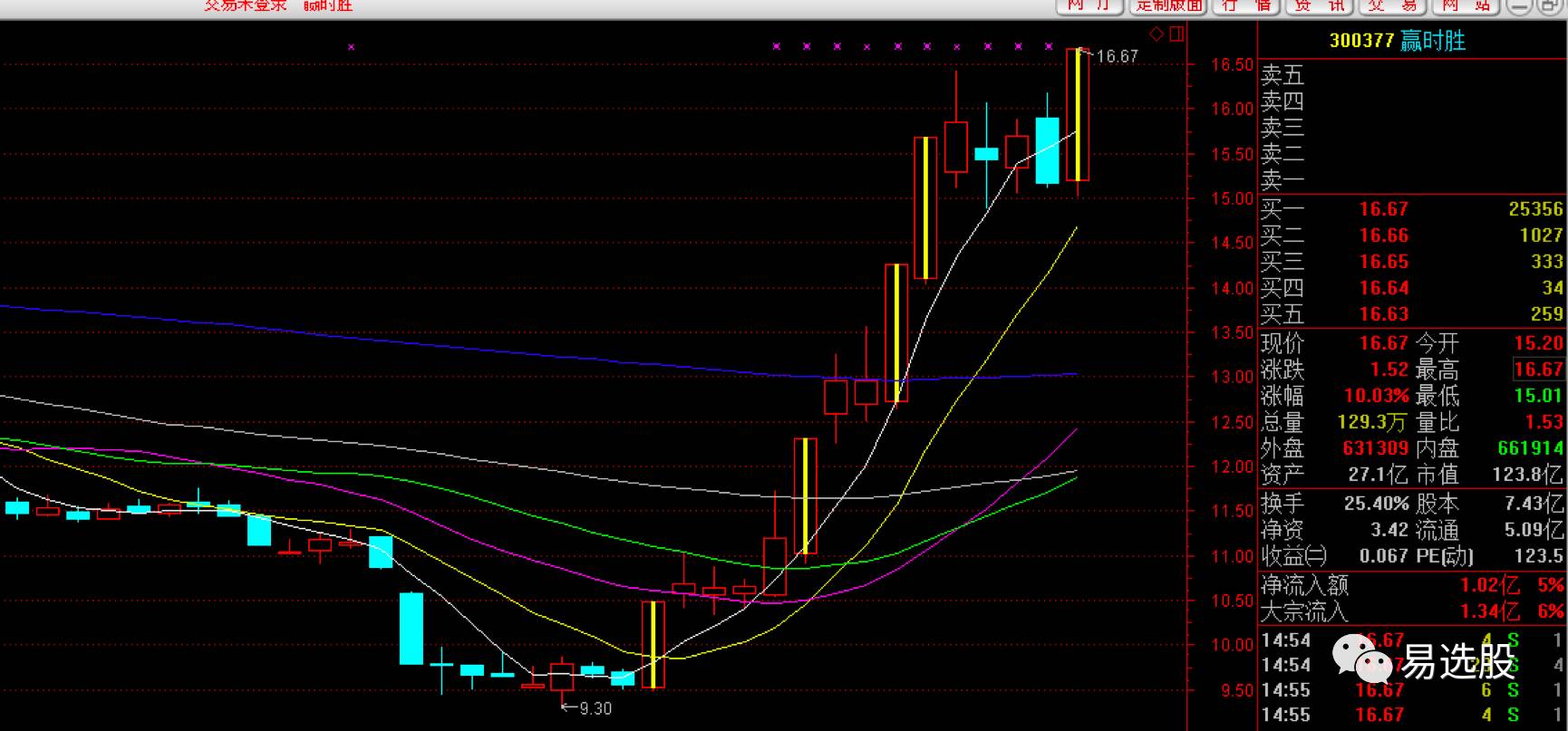The width and height of the screenshot is (1568, 731).
Task: Click 内盘 value 661914
Action: click(1530, 448)
